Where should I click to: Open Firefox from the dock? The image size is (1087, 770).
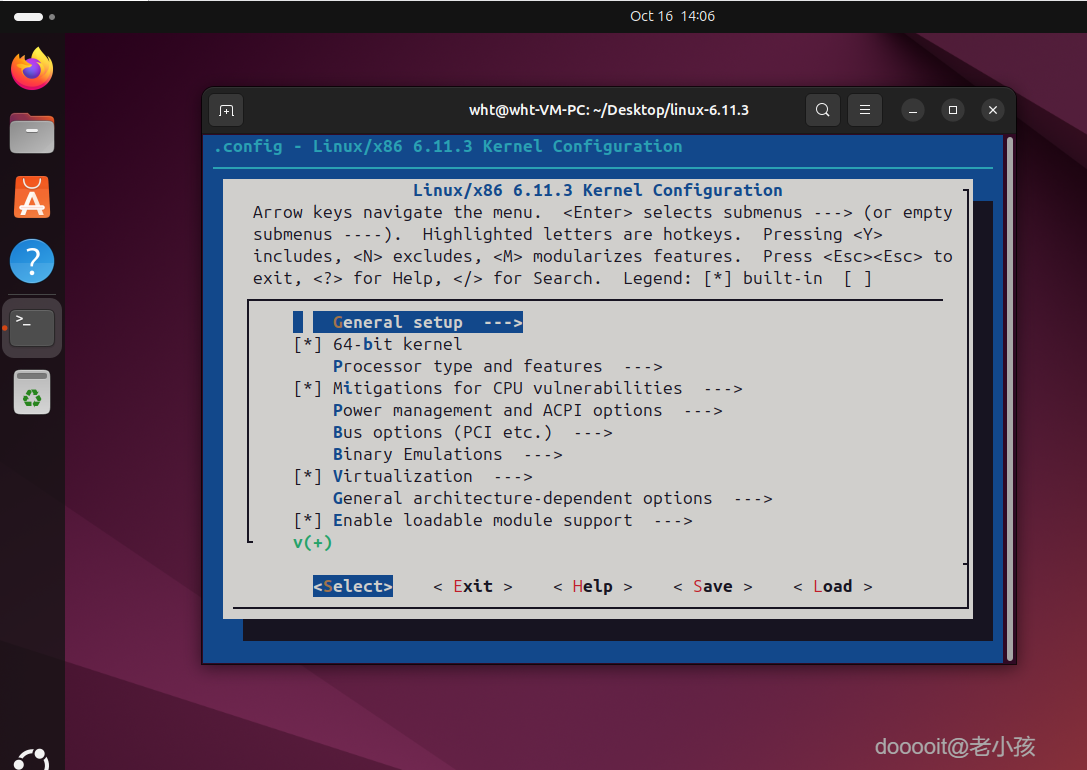(x=32, y=69)
